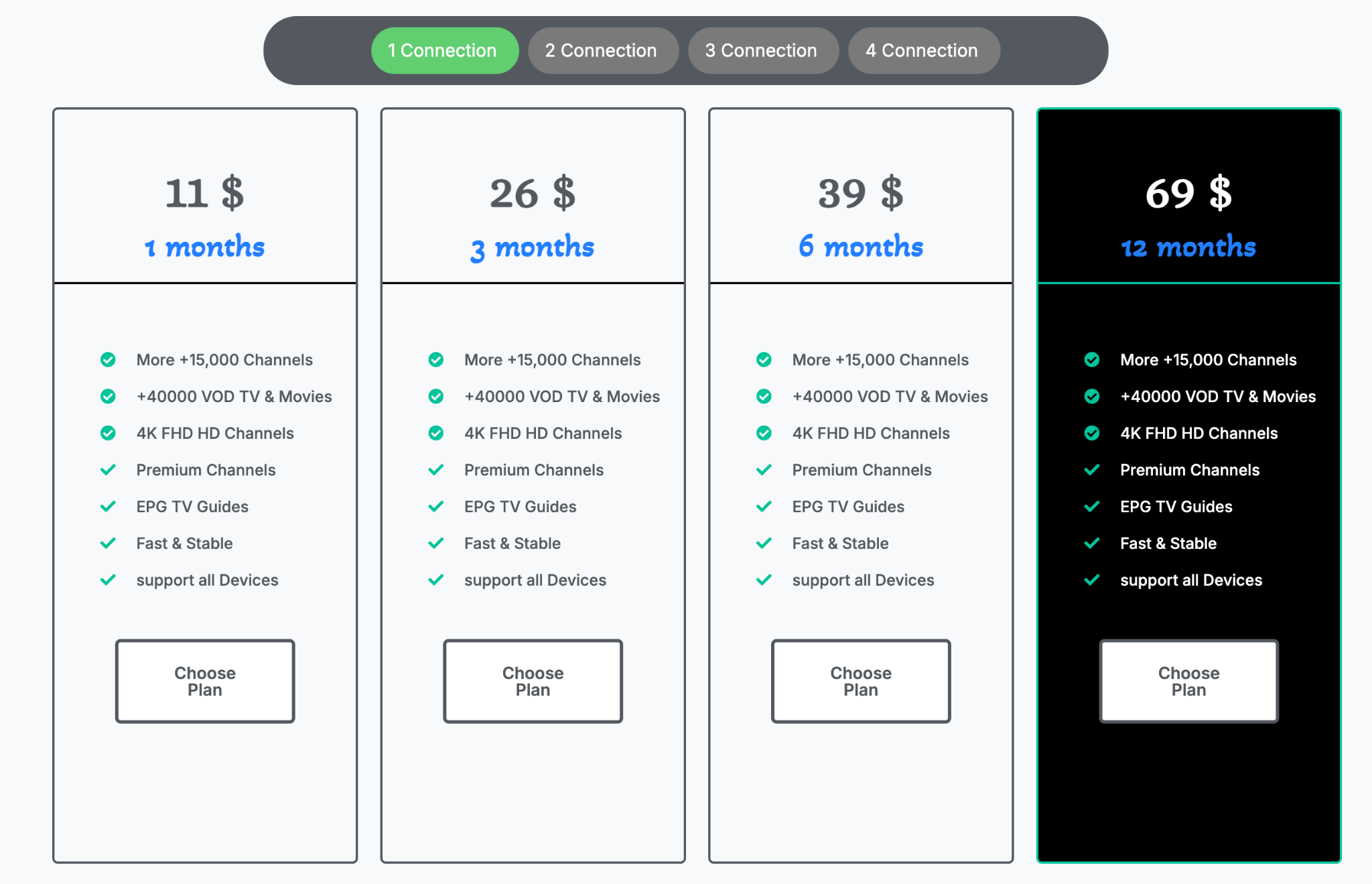The width and height of the screenshot is (1372, 884).
Task: Click the Premium Channels checkmark in 12 months plan
Action: (x=1092, y=469)
